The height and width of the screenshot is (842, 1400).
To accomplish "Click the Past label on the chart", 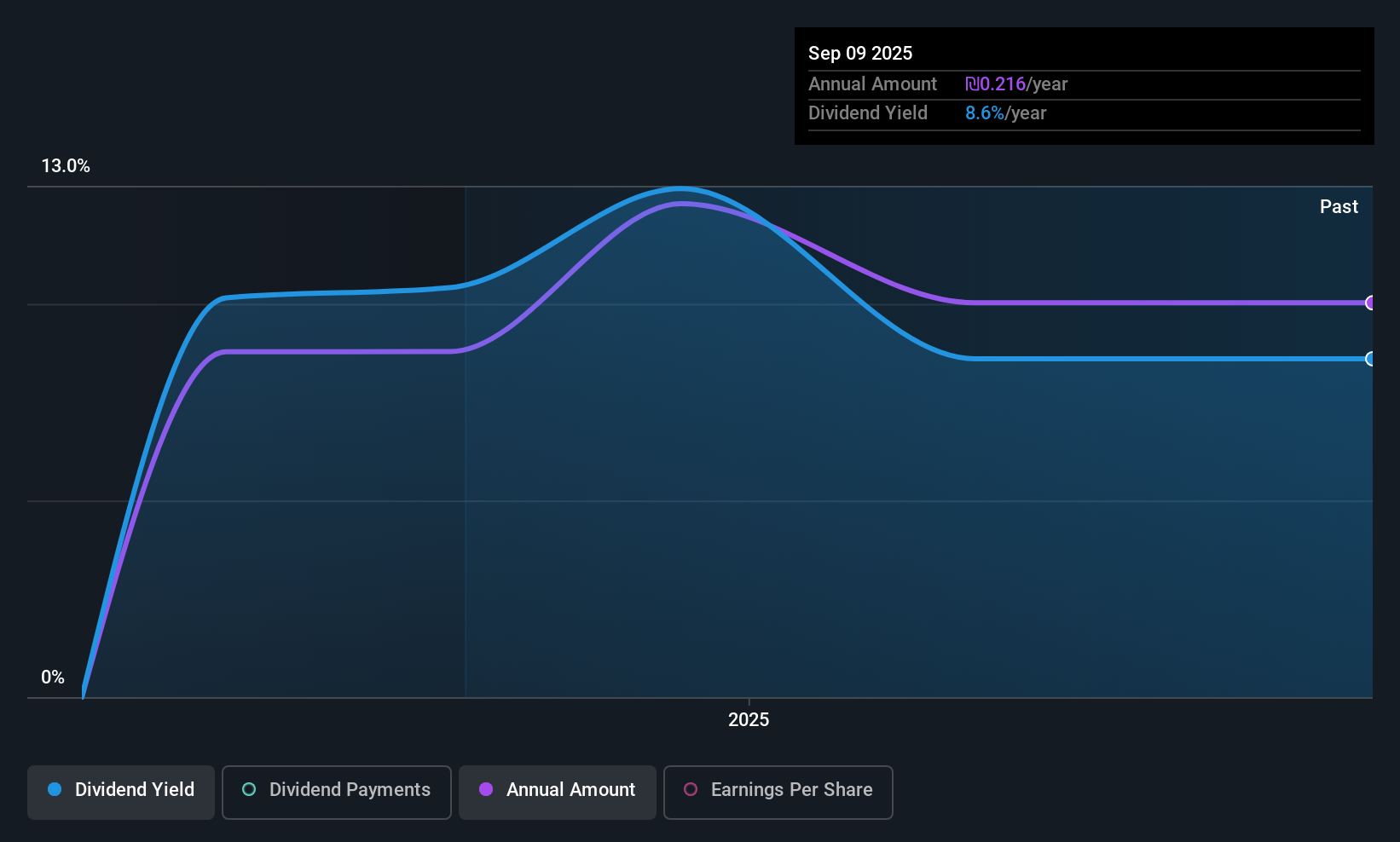I will click(1339, 206).
